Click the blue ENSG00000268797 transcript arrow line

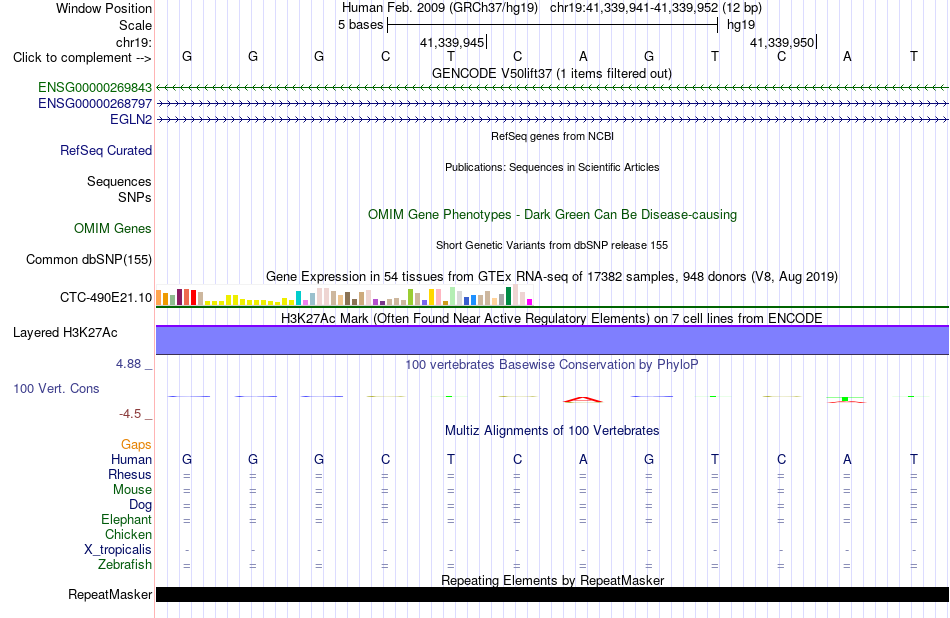click(x=552, y=104)
